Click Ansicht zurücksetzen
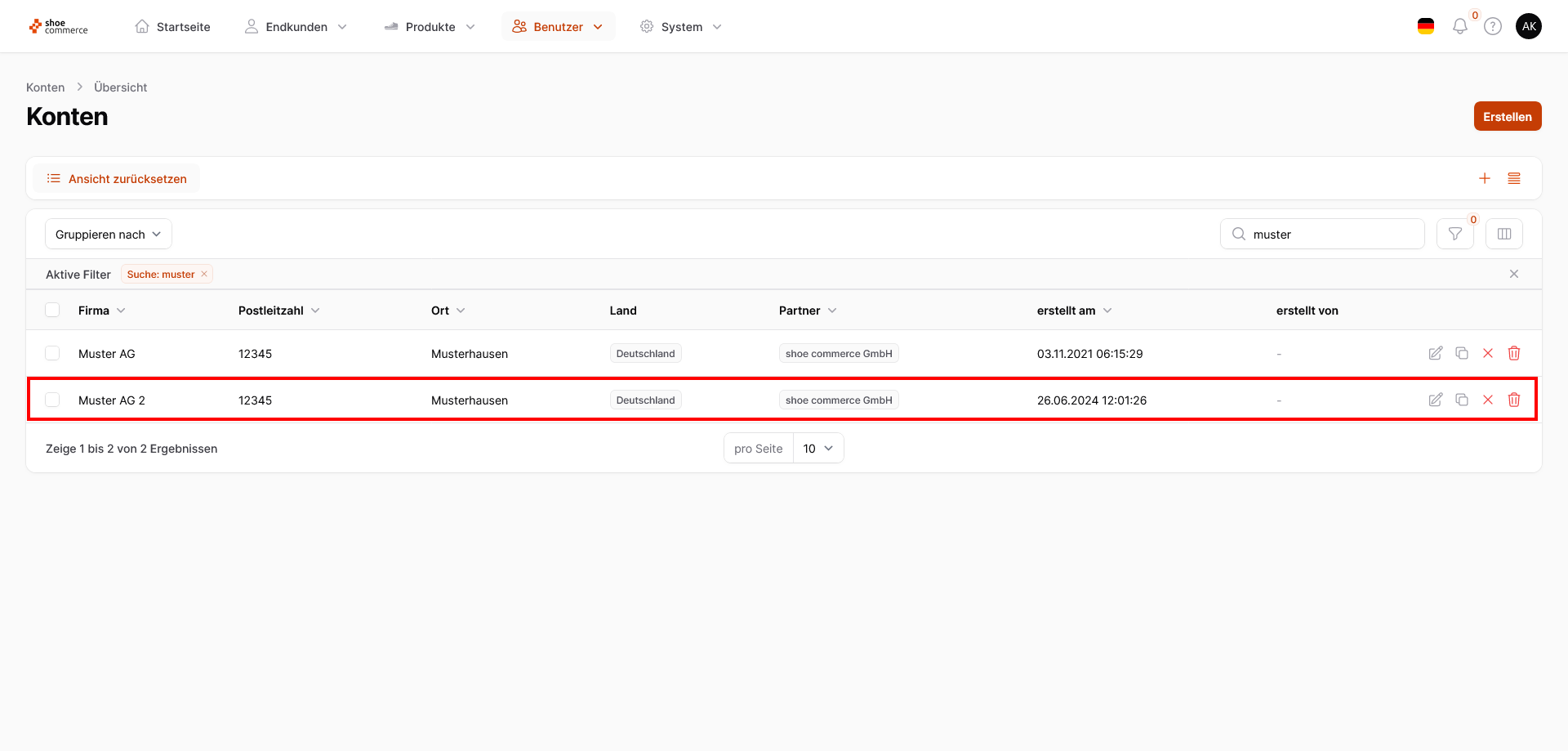Viewport: 1568px width, 751px height. (117, 178)
